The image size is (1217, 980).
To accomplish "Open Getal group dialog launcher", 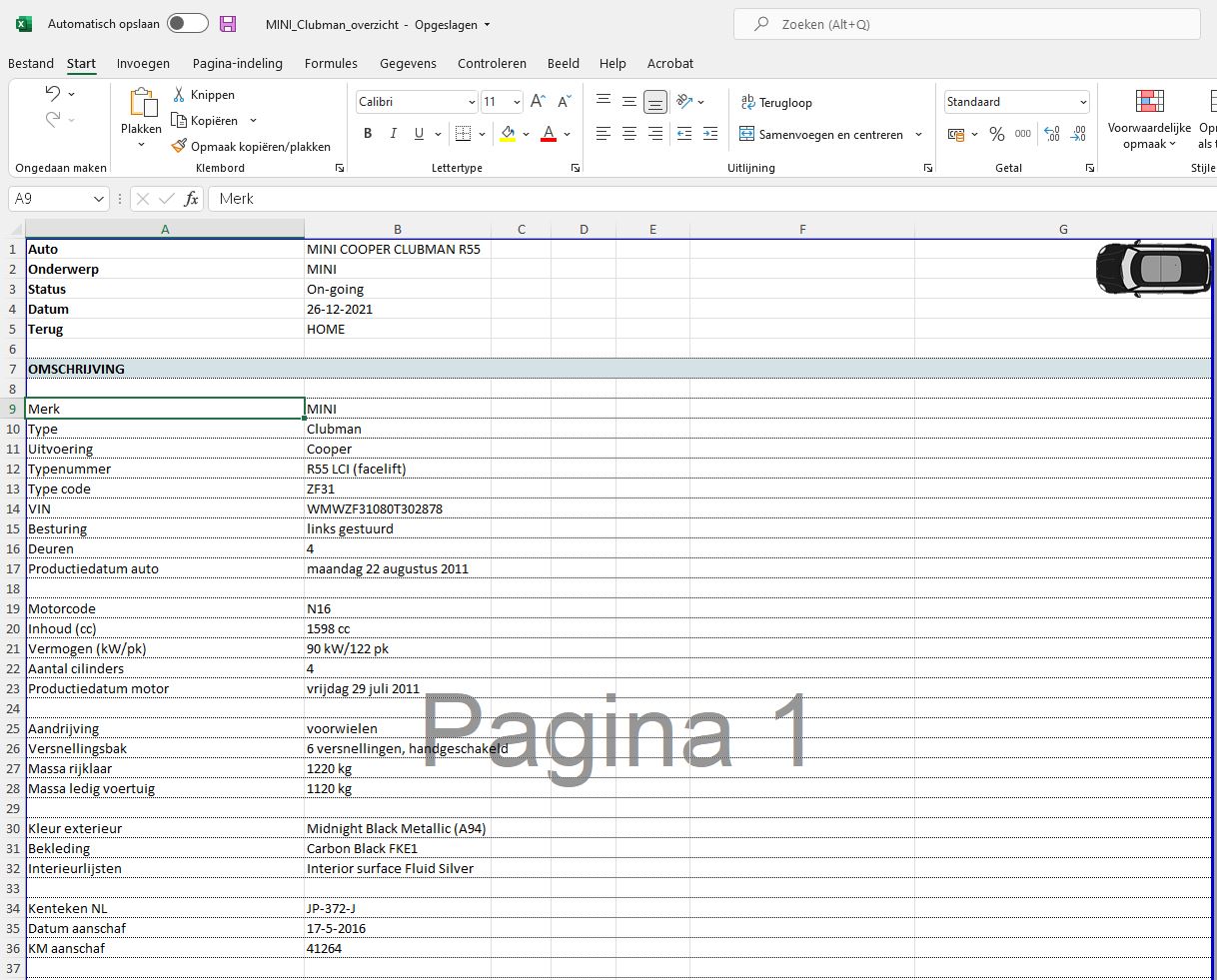I will coord(1089,168).
